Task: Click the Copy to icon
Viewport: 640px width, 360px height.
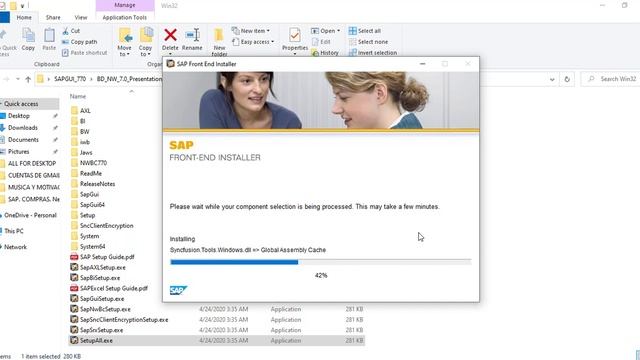Action: pos(146,35)
